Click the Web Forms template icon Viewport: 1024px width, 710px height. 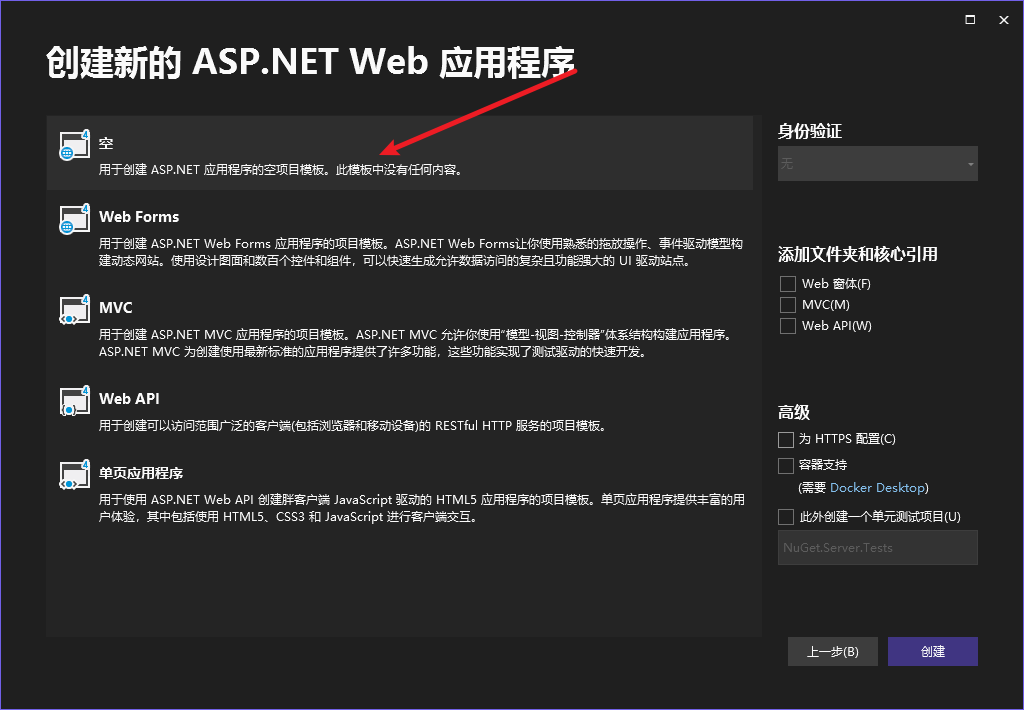pos(74,219)
